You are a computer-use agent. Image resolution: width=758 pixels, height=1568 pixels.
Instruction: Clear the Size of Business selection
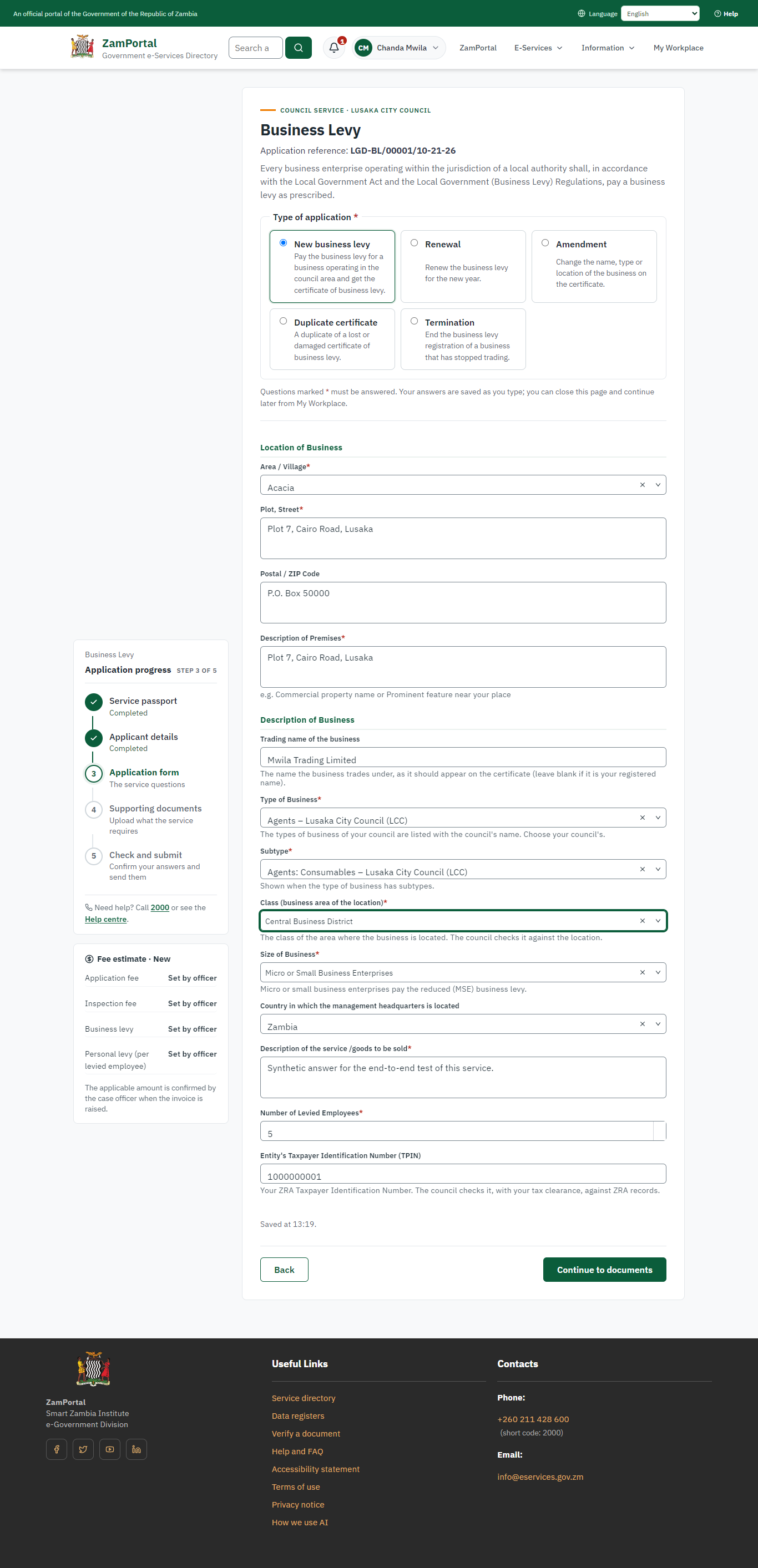[643, 972]
